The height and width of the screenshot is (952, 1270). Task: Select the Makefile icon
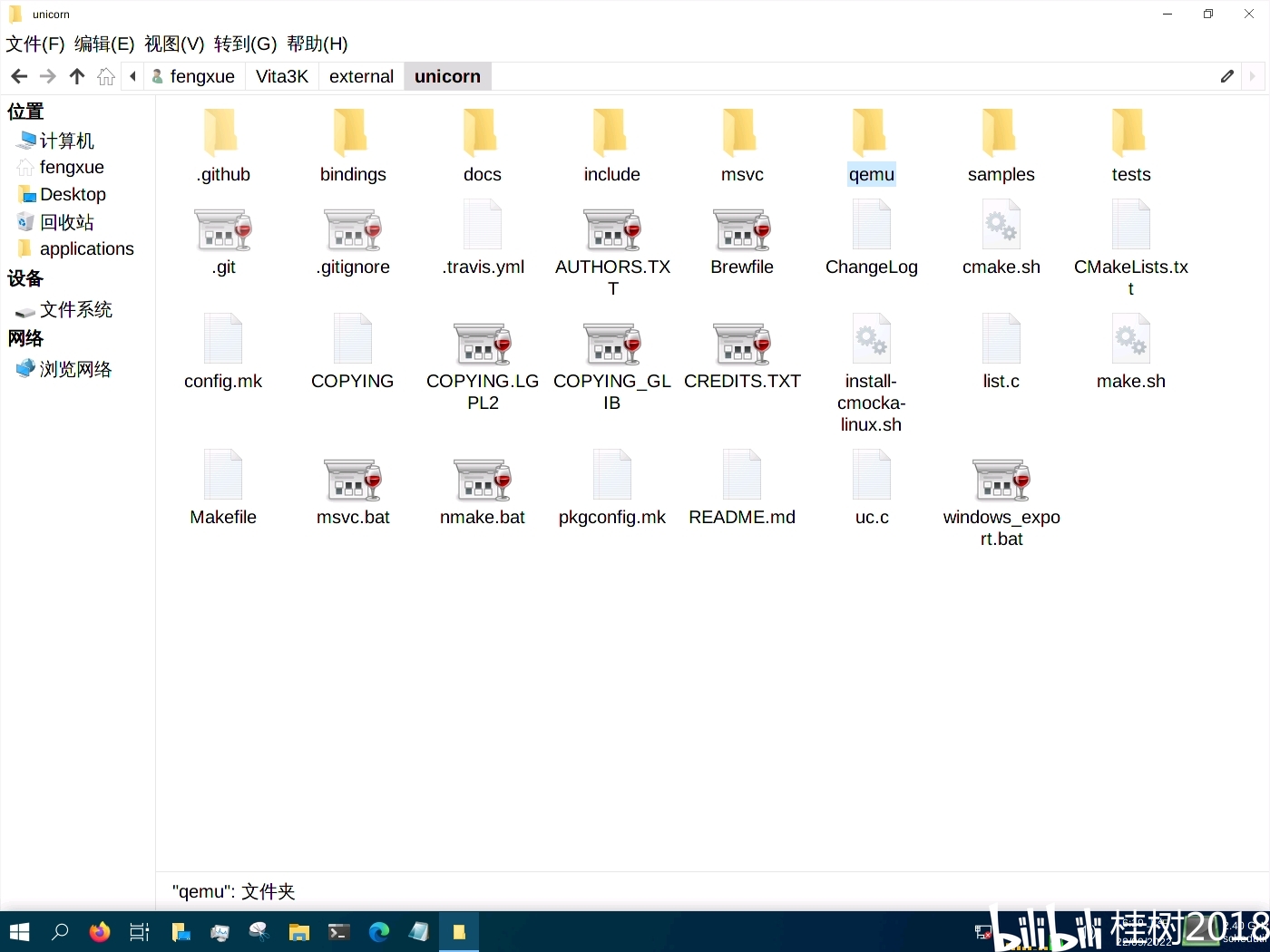[223, 475]
